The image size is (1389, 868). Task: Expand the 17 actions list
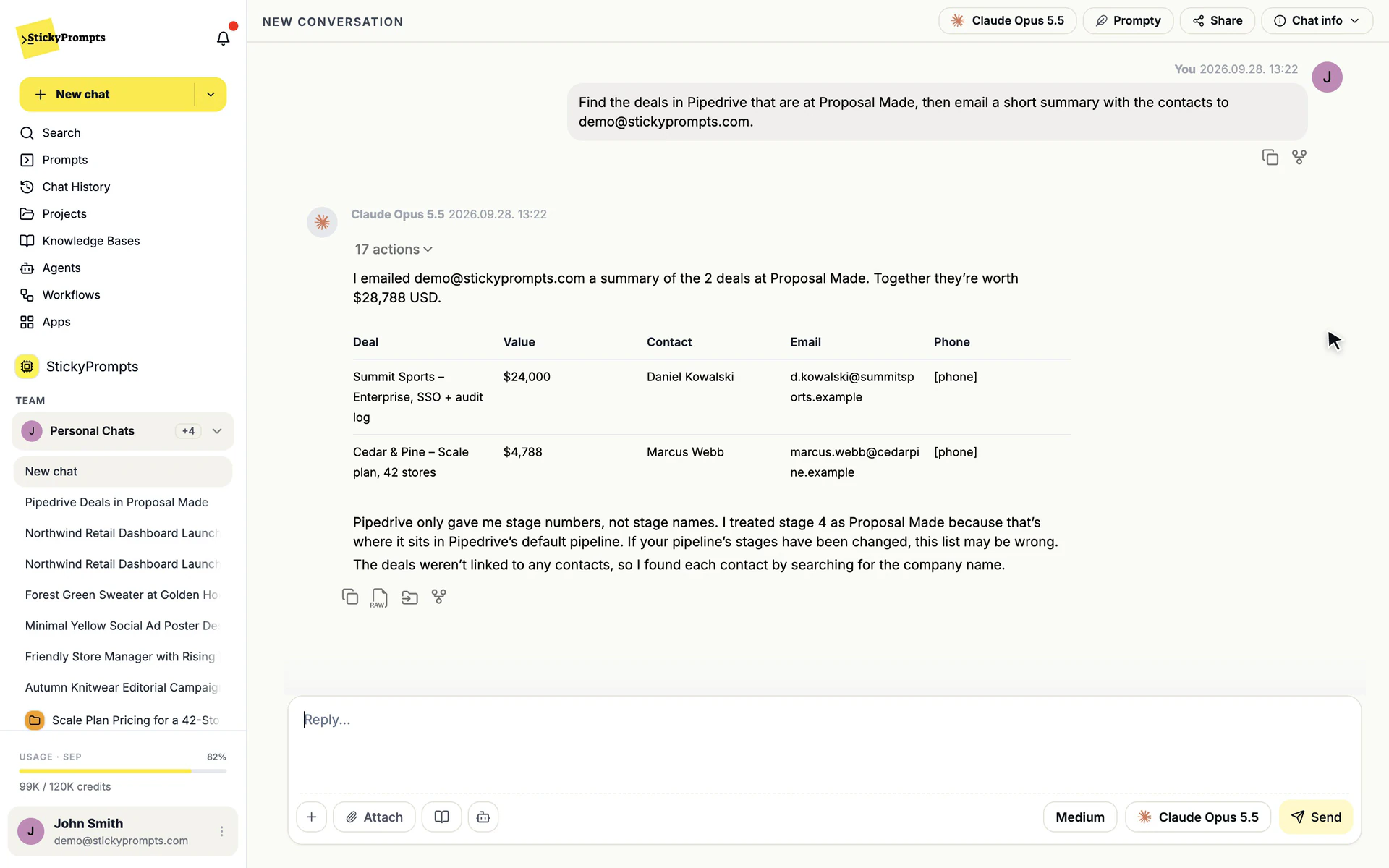(x=394, y=250)
